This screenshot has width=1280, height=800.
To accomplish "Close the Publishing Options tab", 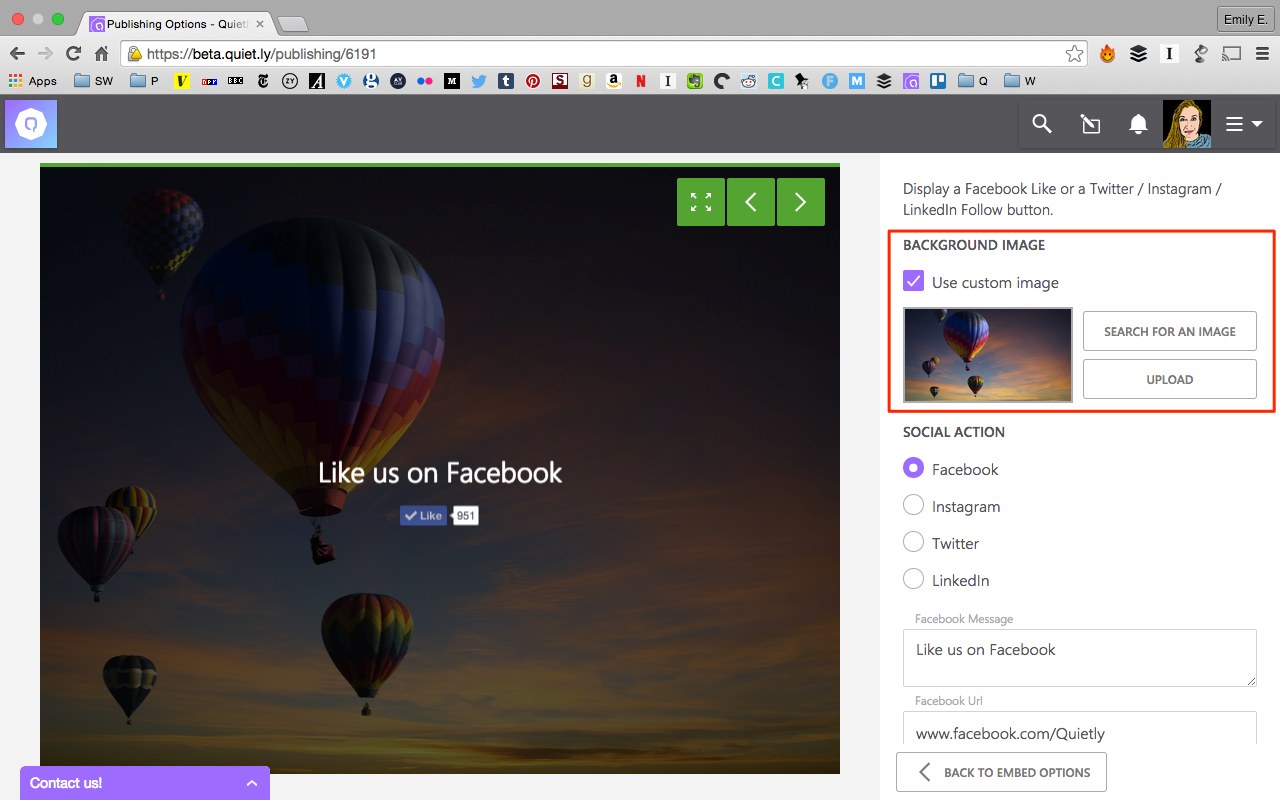I will coord(260,23).
